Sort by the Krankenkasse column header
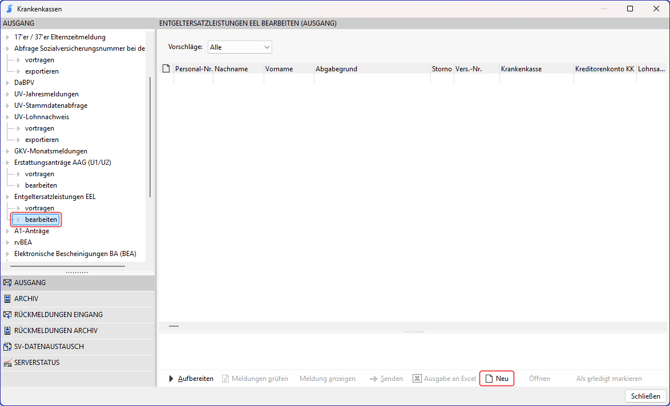This screenshot has width=670, height=406. [x=522, y=69]
